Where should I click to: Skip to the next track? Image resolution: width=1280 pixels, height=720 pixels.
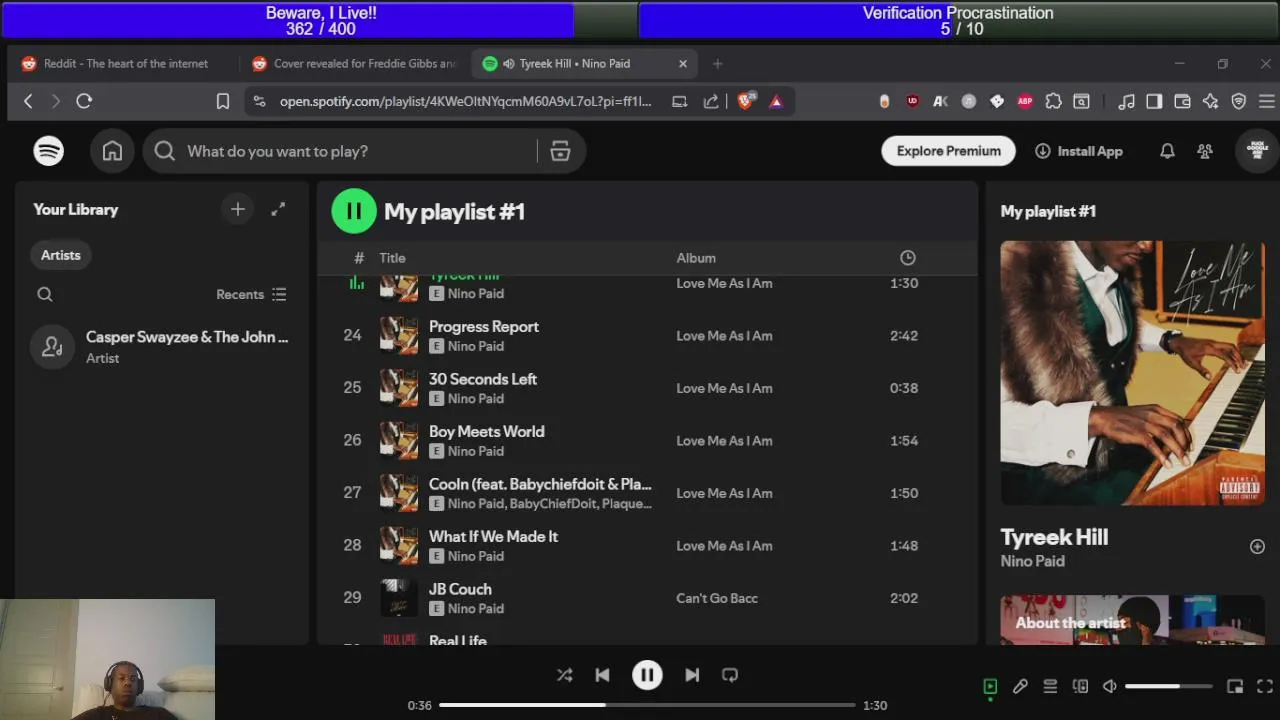692,675
